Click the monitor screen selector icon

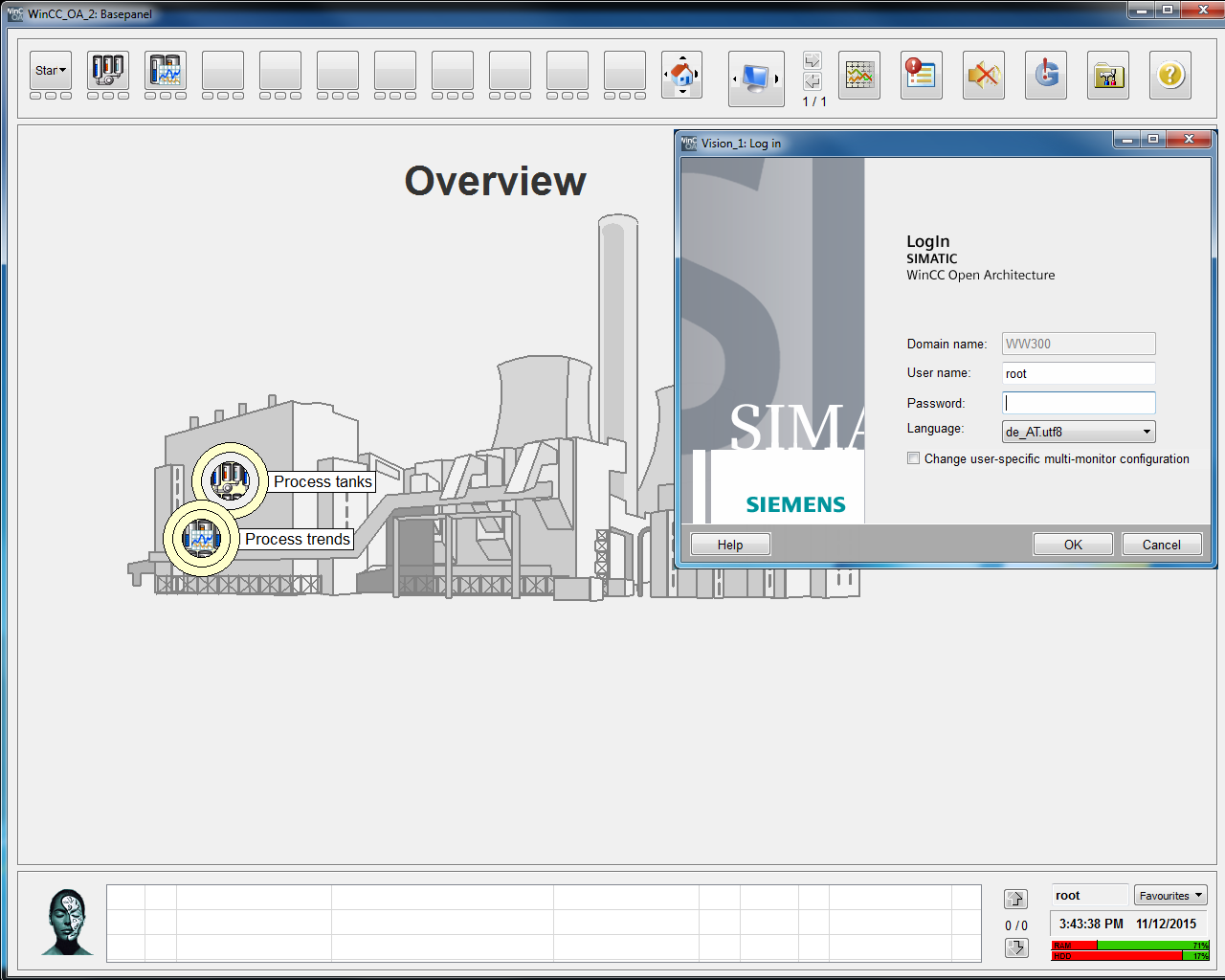[x=756, y=78]
